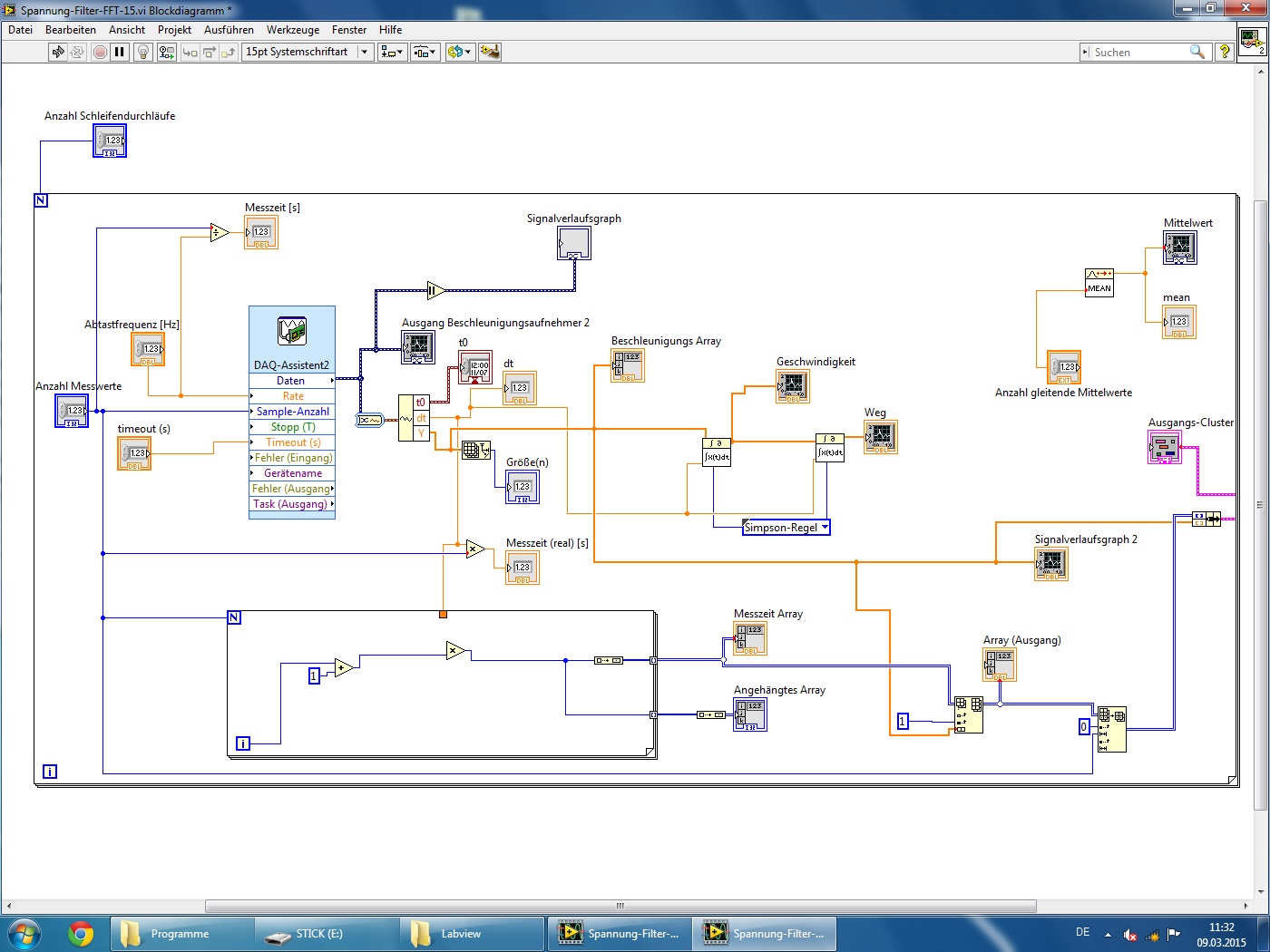Click the Fehler (Eingang) row of DAQ-Assistent2
The height and width of the screenshot is (952, 1270).
click(292, 458)
